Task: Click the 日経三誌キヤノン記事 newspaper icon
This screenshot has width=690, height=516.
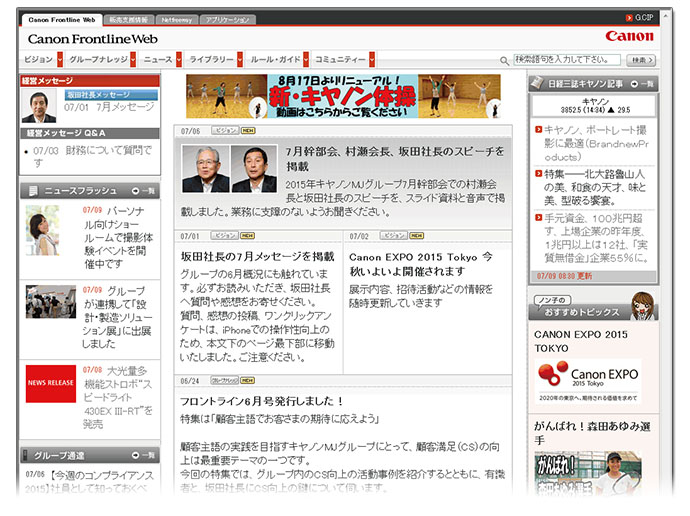Action: click(537, 83)
